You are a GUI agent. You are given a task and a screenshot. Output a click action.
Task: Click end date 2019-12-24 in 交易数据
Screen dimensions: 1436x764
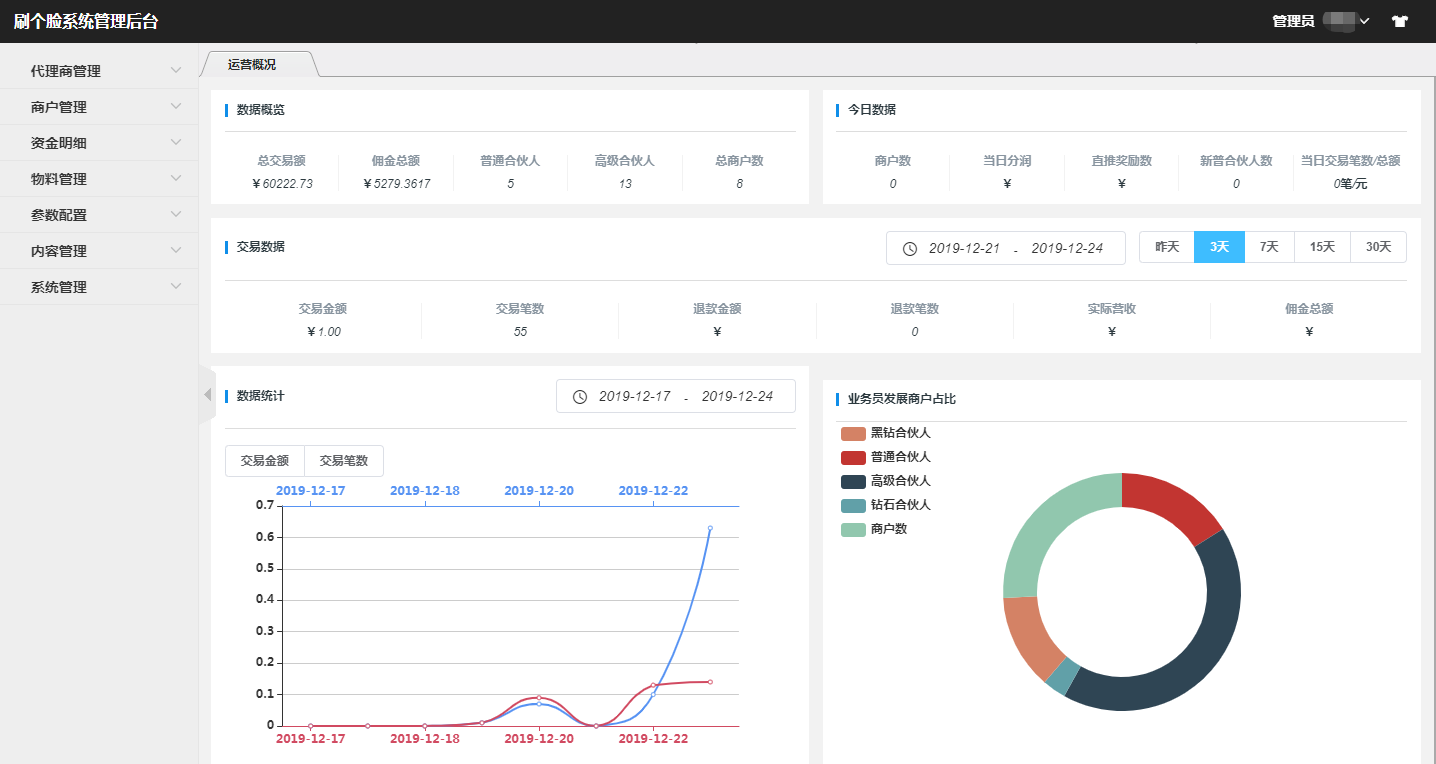point(1067,248)
